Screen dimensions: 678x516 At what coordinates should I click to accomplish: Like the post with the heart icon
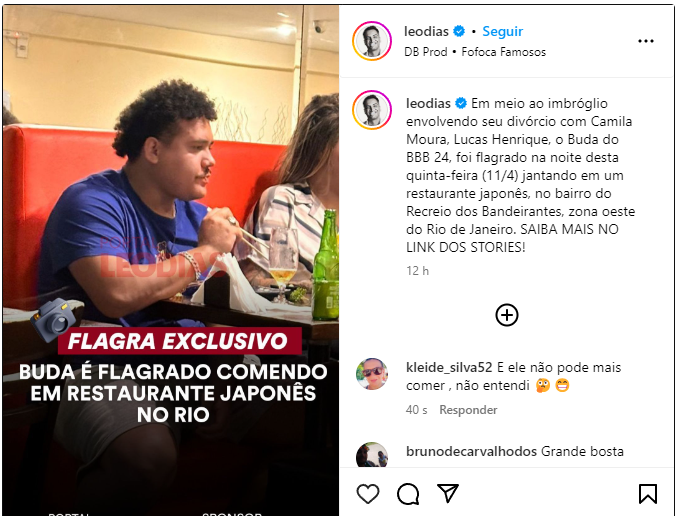pyautogui.click(x=368, y=494)
